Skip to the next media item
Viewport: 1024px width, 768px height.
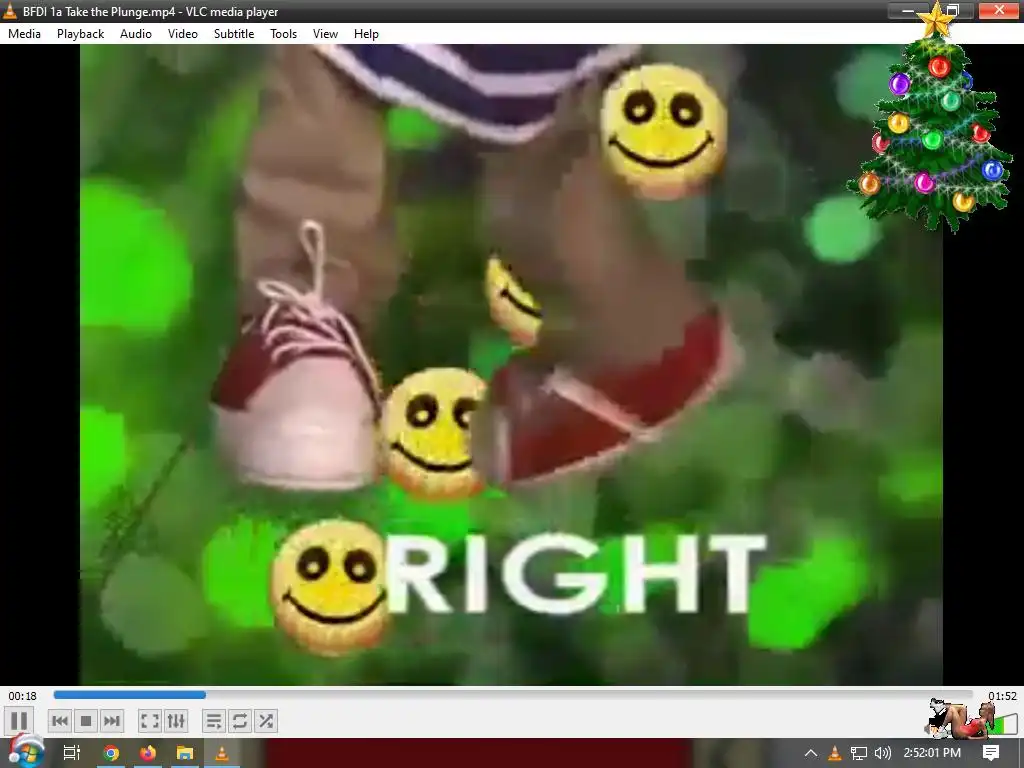tap(112, 721)
